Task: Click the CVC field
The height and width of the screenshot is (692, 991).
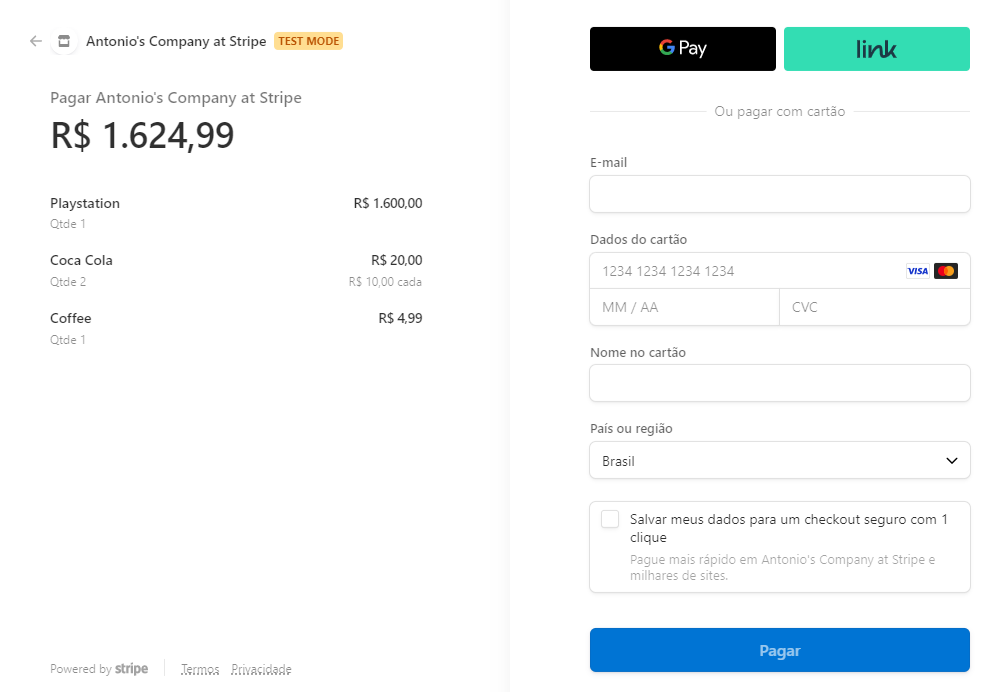Action: tap(875, 307)
